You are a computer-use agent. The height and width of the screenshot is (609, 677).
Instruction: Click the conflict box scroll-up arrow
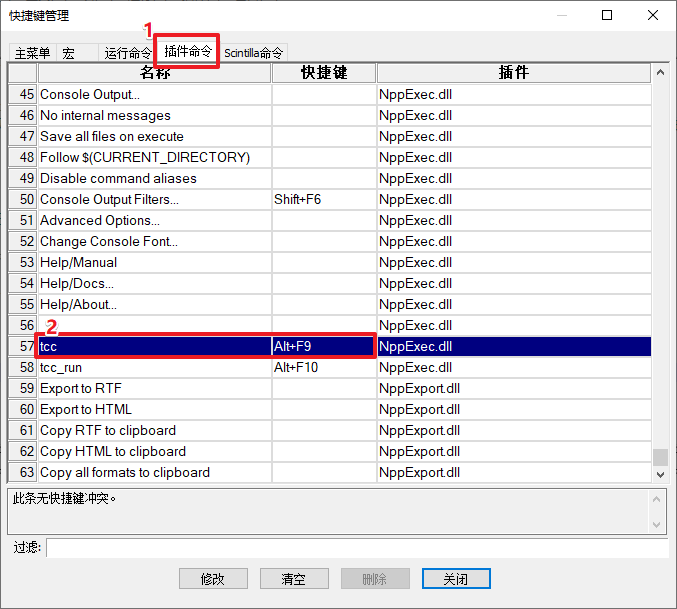[657, 499]
